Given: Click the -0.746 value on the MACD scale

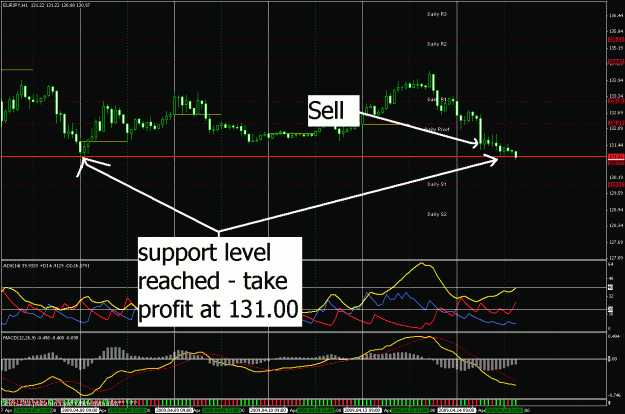Looking at the screenshot, I should [615, 395].
